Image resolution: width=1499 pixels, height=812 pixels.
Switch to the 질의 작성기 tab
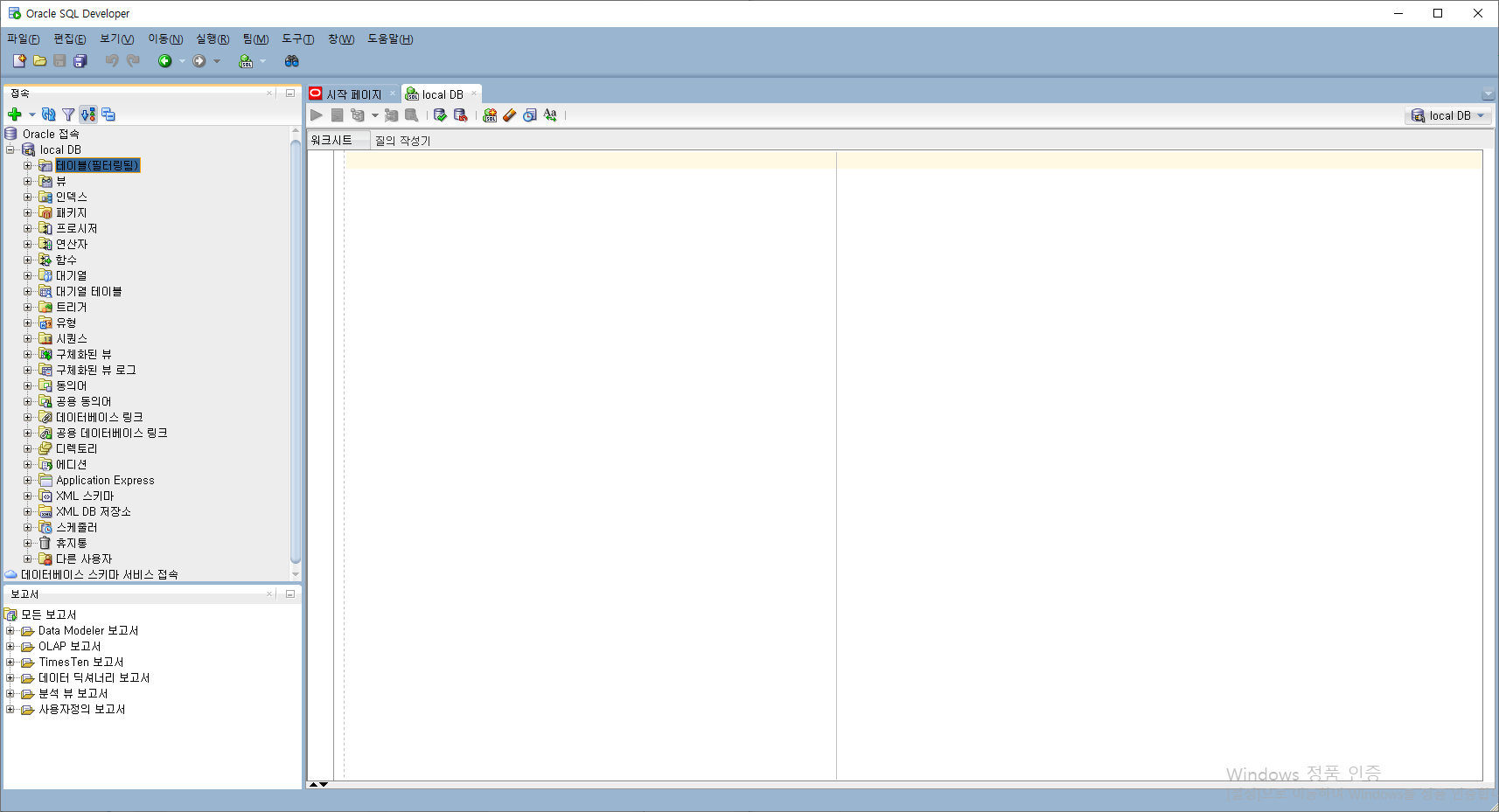click(x=402, y=140)
